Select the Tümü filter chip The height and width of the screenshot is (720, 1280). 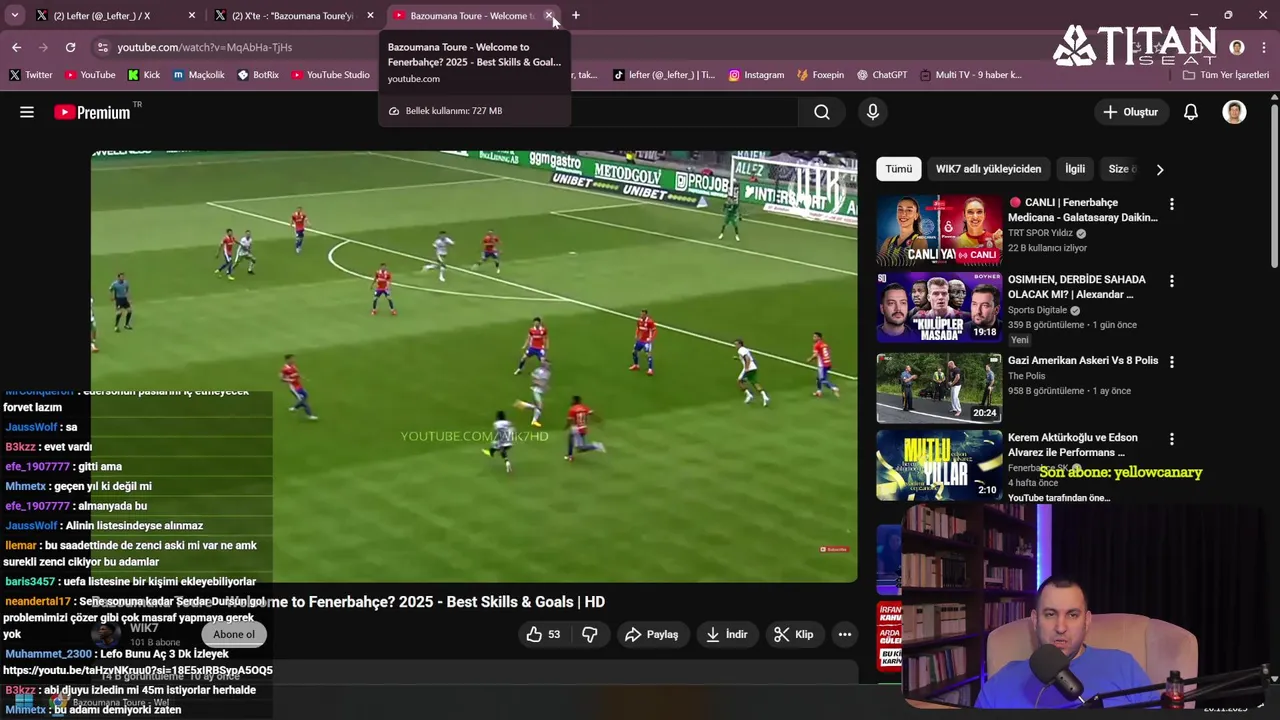click(x=898, y=169)
